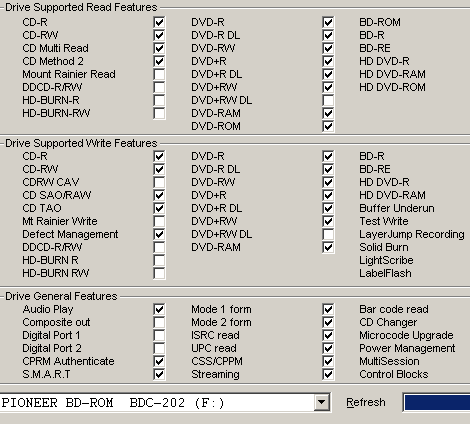Uncheck the Audio Play checkbox

(159, 309)
